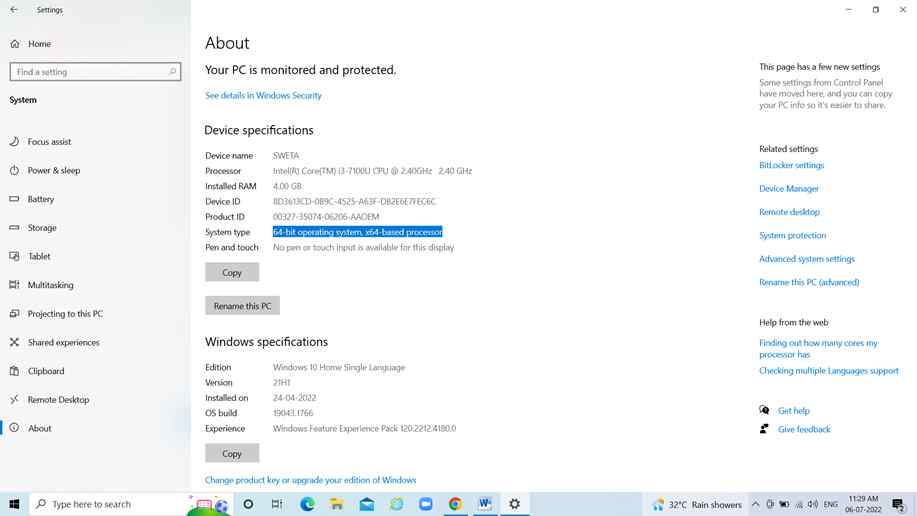This screenshot has width=917, height=516.
Task: Show hidden system tray icons
Action: pos(756,504)
